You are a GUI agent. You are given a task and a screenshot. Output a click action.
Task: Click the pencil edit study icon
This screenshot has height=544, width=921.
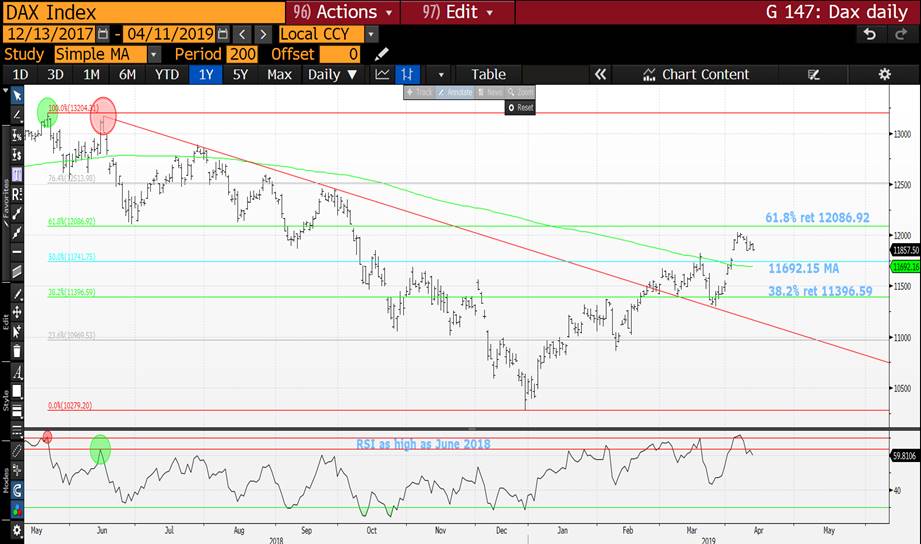pos(382,55)
